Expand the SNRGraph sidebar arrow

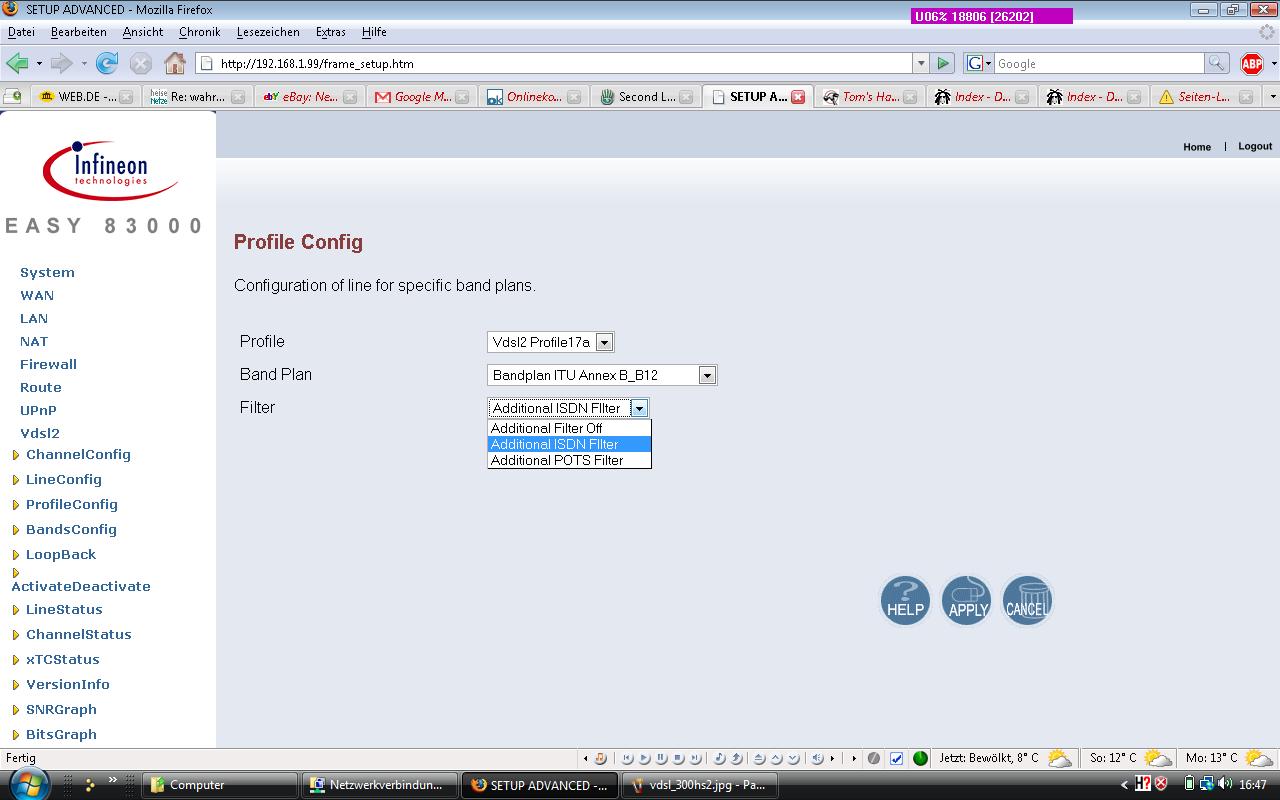coord(16,710)
